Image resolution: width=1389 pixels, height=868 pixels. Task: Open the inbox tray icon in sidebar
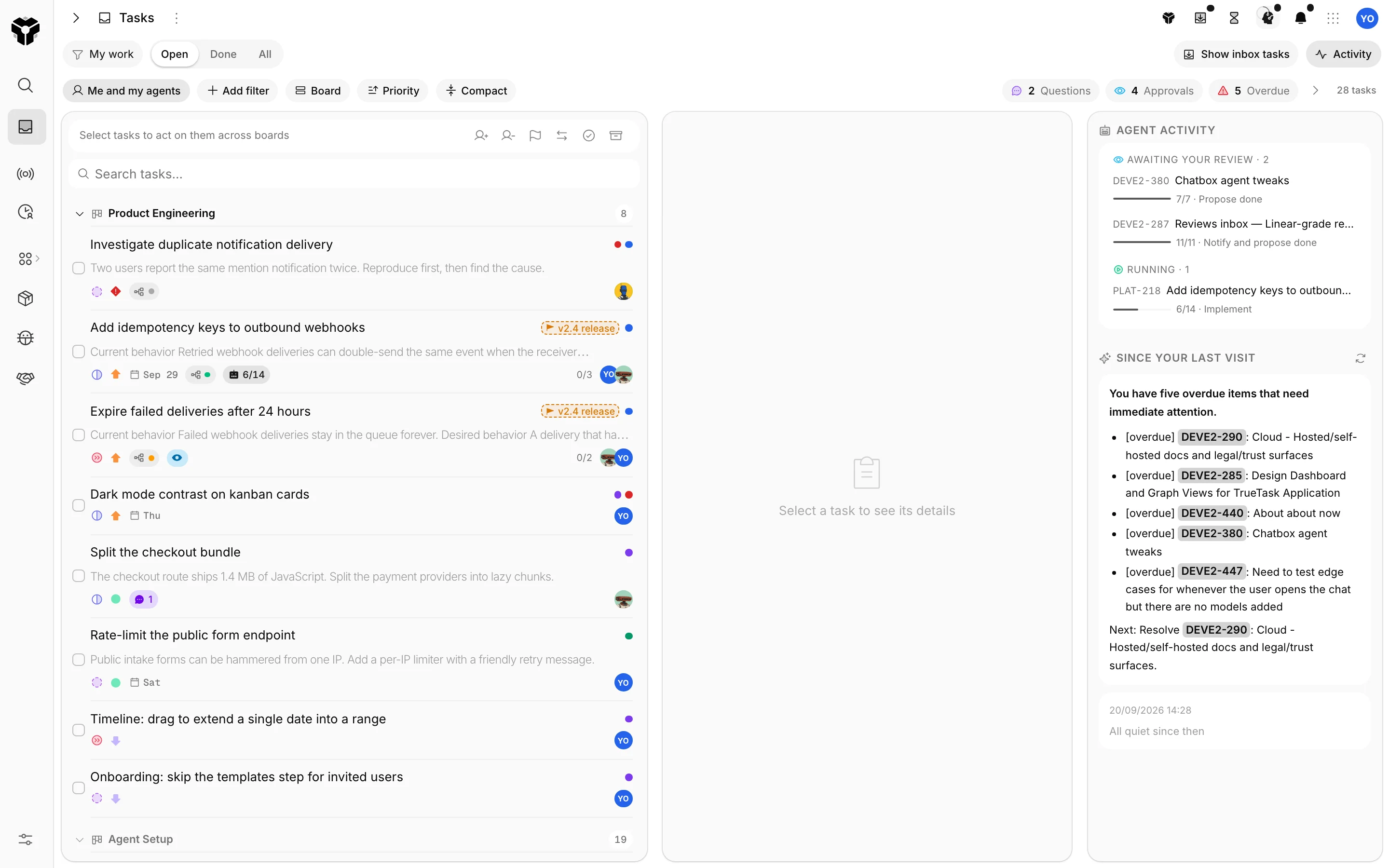coord(25,127)
